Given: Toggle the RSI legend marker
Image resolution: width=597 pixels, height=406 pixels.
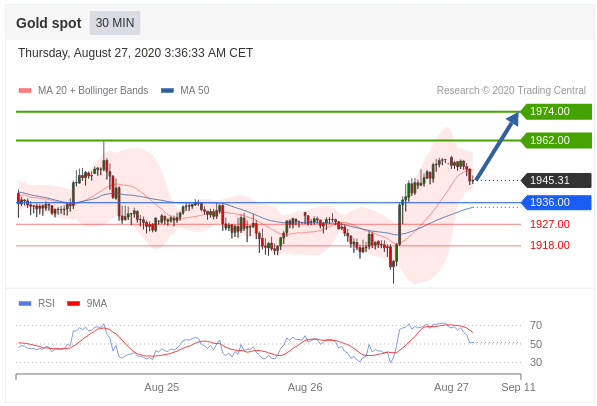Looking at the screenshot, I should [x=25, y=304].
